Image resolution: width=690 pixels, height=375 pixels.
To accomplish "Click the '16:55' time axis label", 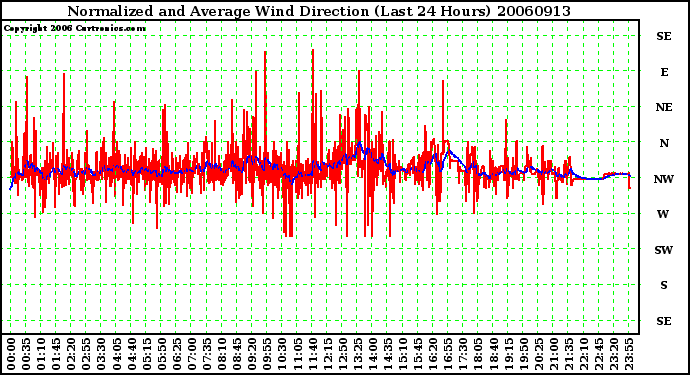I will tap(448, 354).
